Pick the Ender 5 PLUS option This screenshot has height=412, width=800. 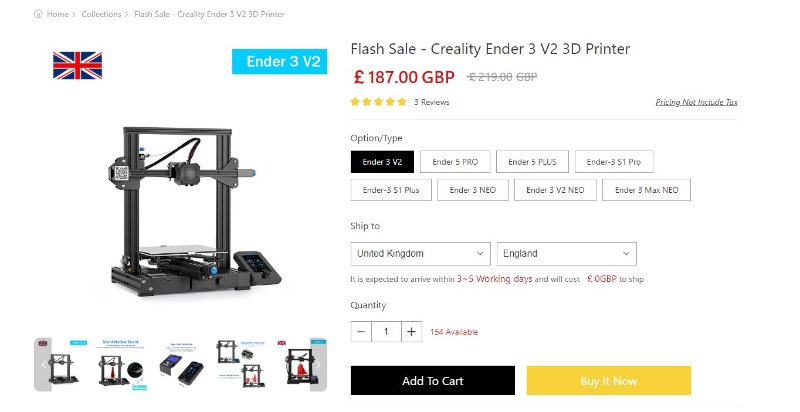click(x=532, y=162)
